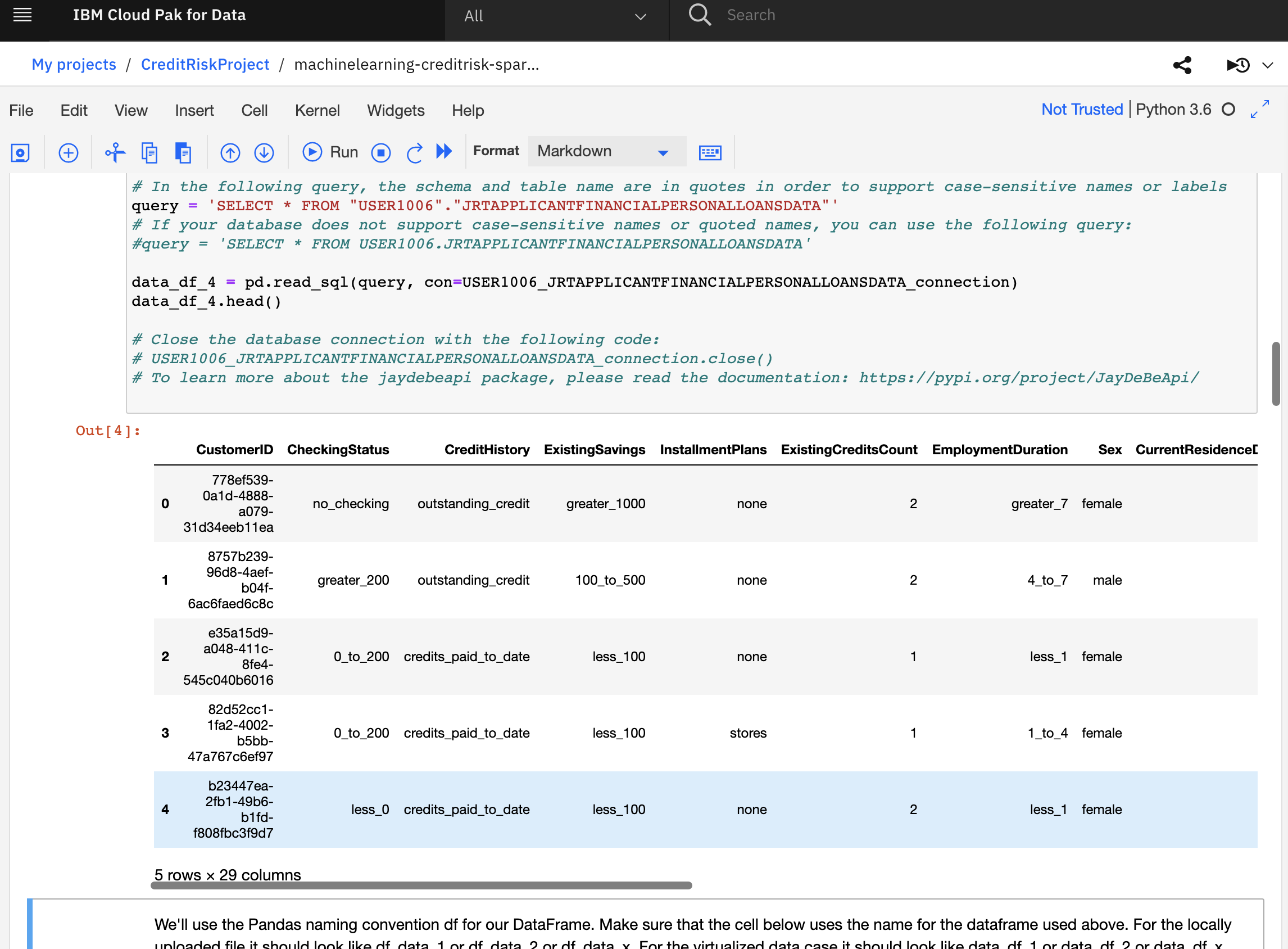Click the cut selected cells icon
1288x949 pixels.
(114, 151)
